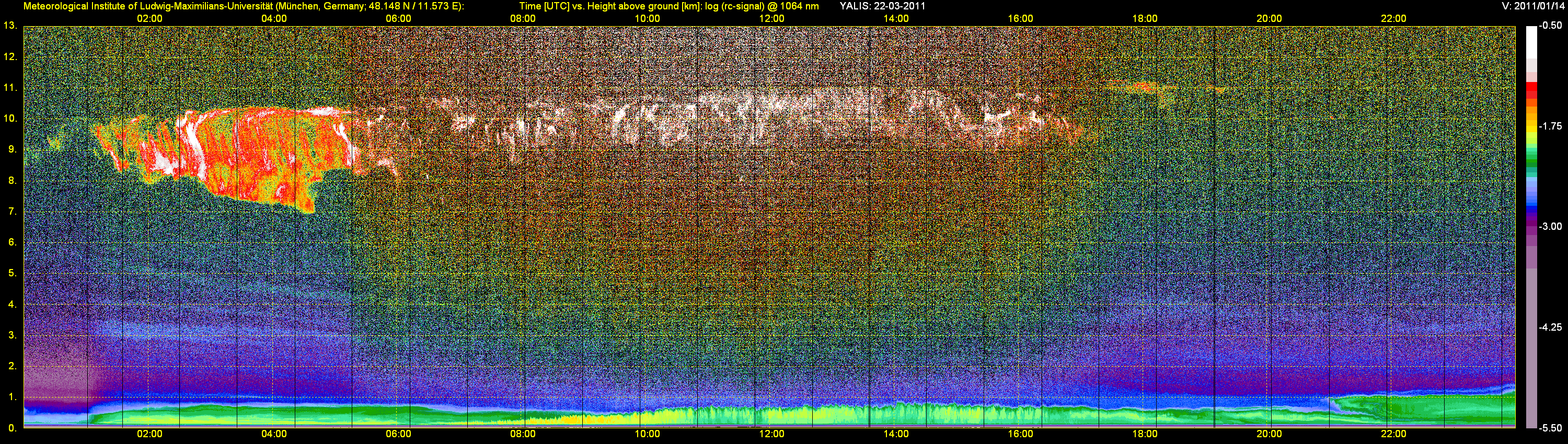The height and width of the screenshot is (444, 1568).
Task: Click the 13 km height axis label
Action: pyautogui.click(x=10, y=26)
